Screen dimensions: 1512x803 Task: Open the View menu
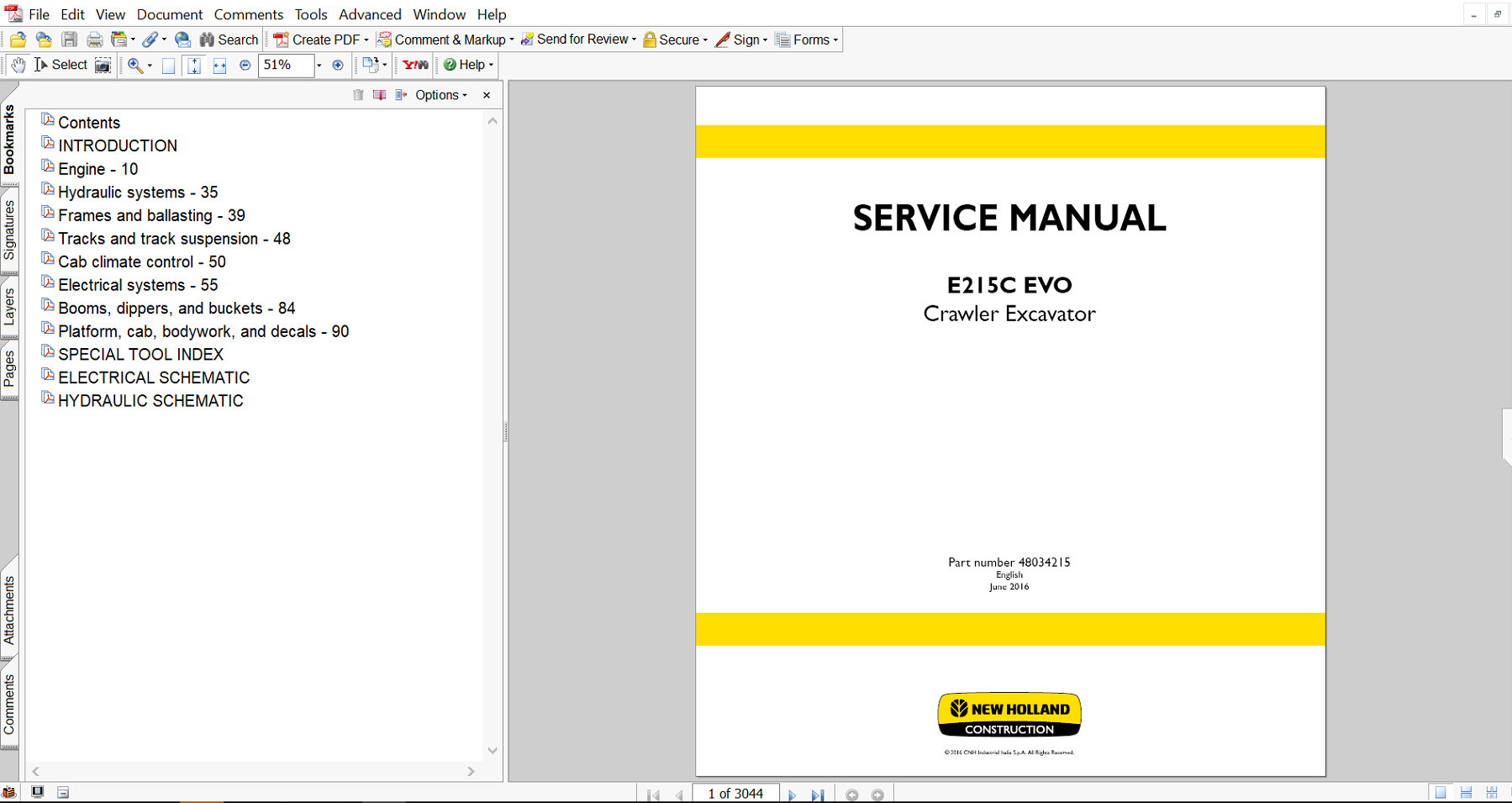[110, 14]
